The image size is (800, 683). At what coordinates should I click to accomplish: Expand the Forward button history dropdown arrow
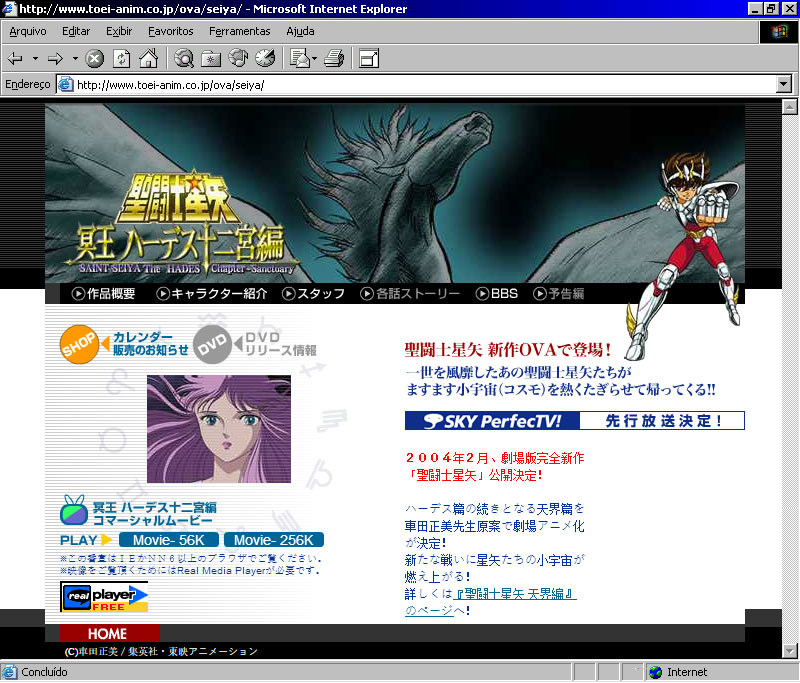[x=75, y=59]
